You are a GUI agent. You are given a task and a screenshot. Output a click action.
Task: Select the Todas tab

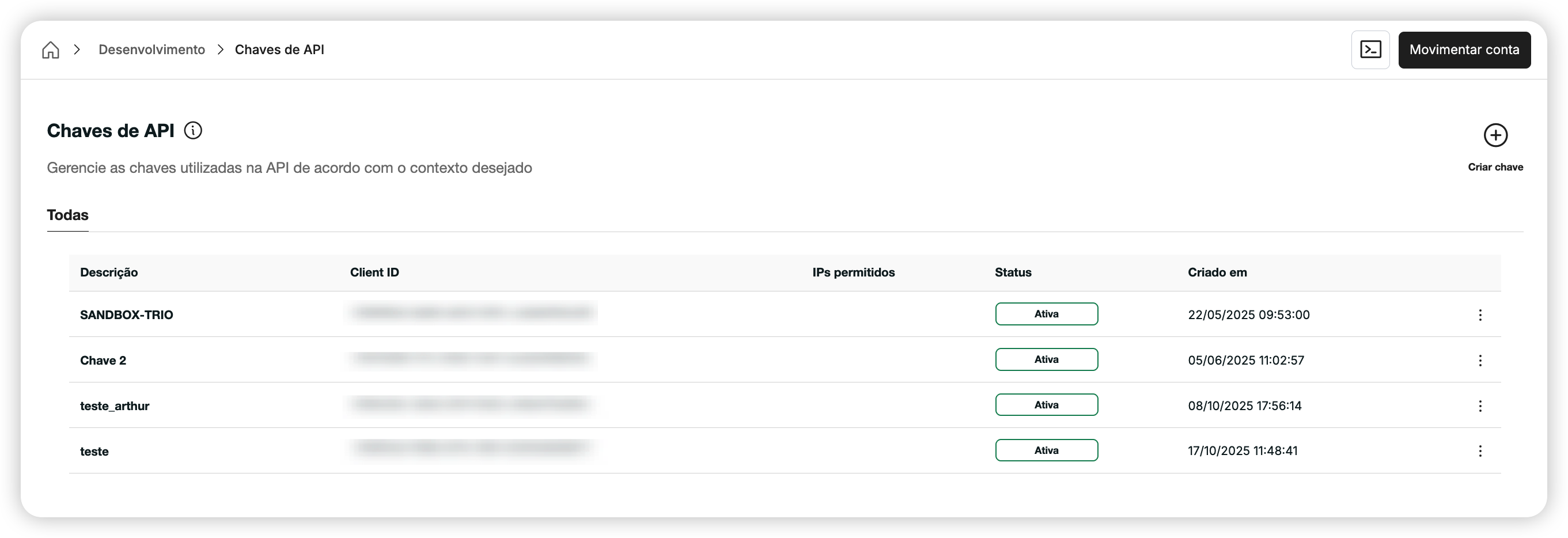pos(67,215)
